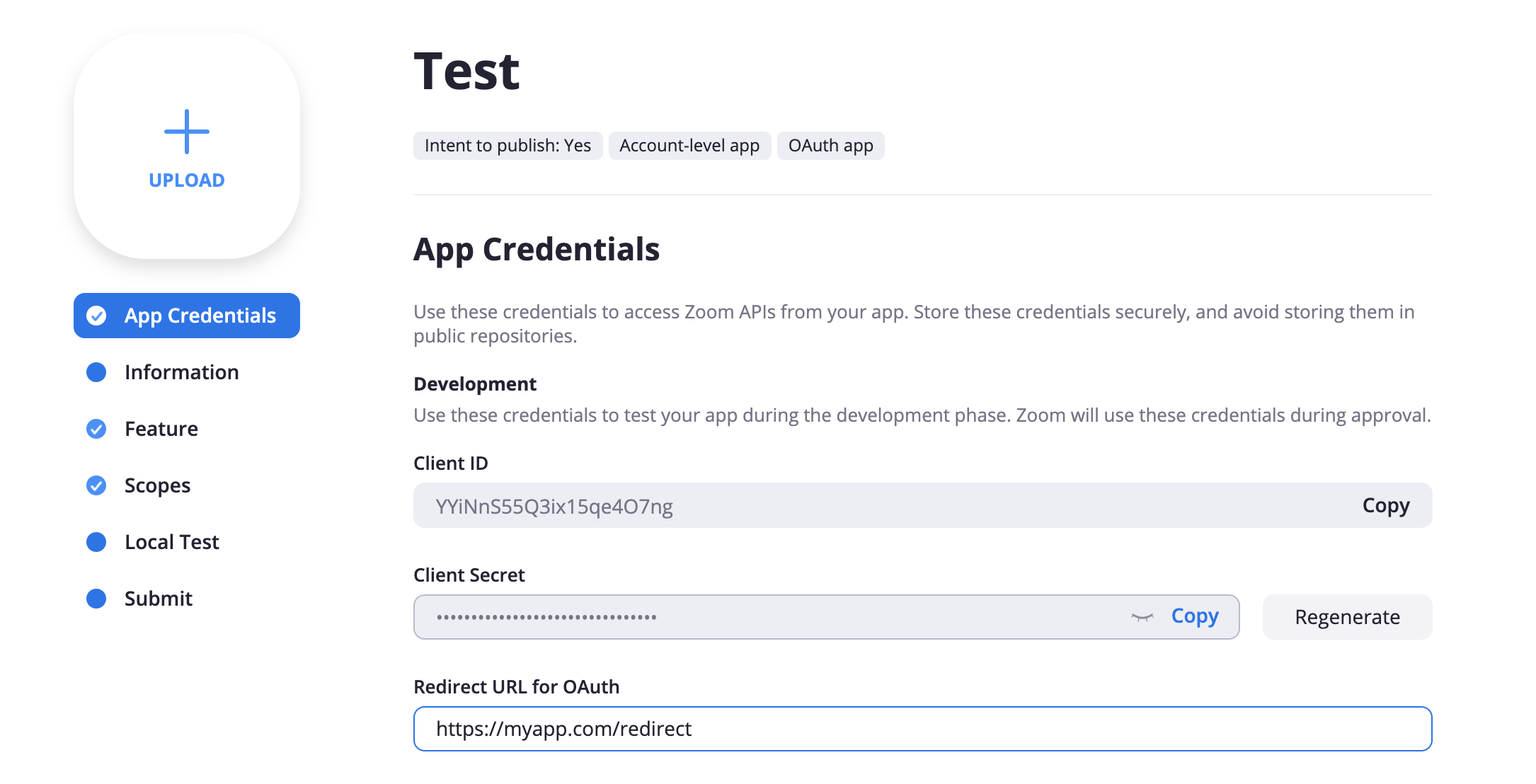Screen dimensions: 1536x784
Task: Reveal Client Secret with the eye icon
Action: point(1142,617)
